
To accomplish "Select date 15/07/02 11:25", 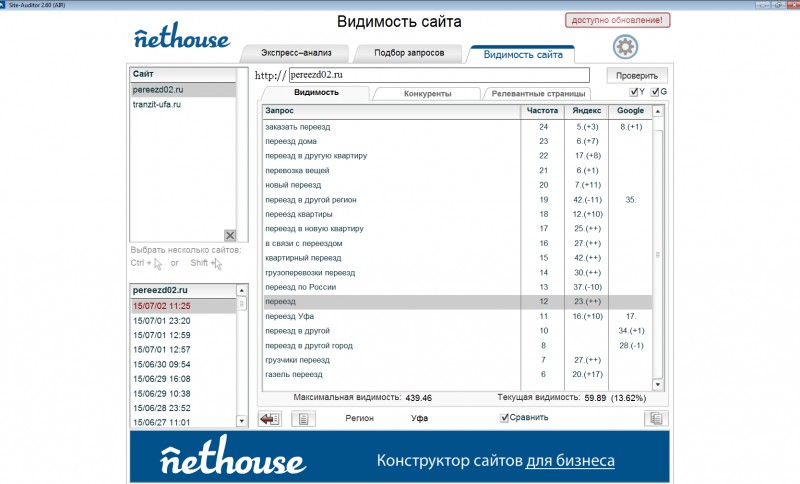I will (x=184, y=306).
